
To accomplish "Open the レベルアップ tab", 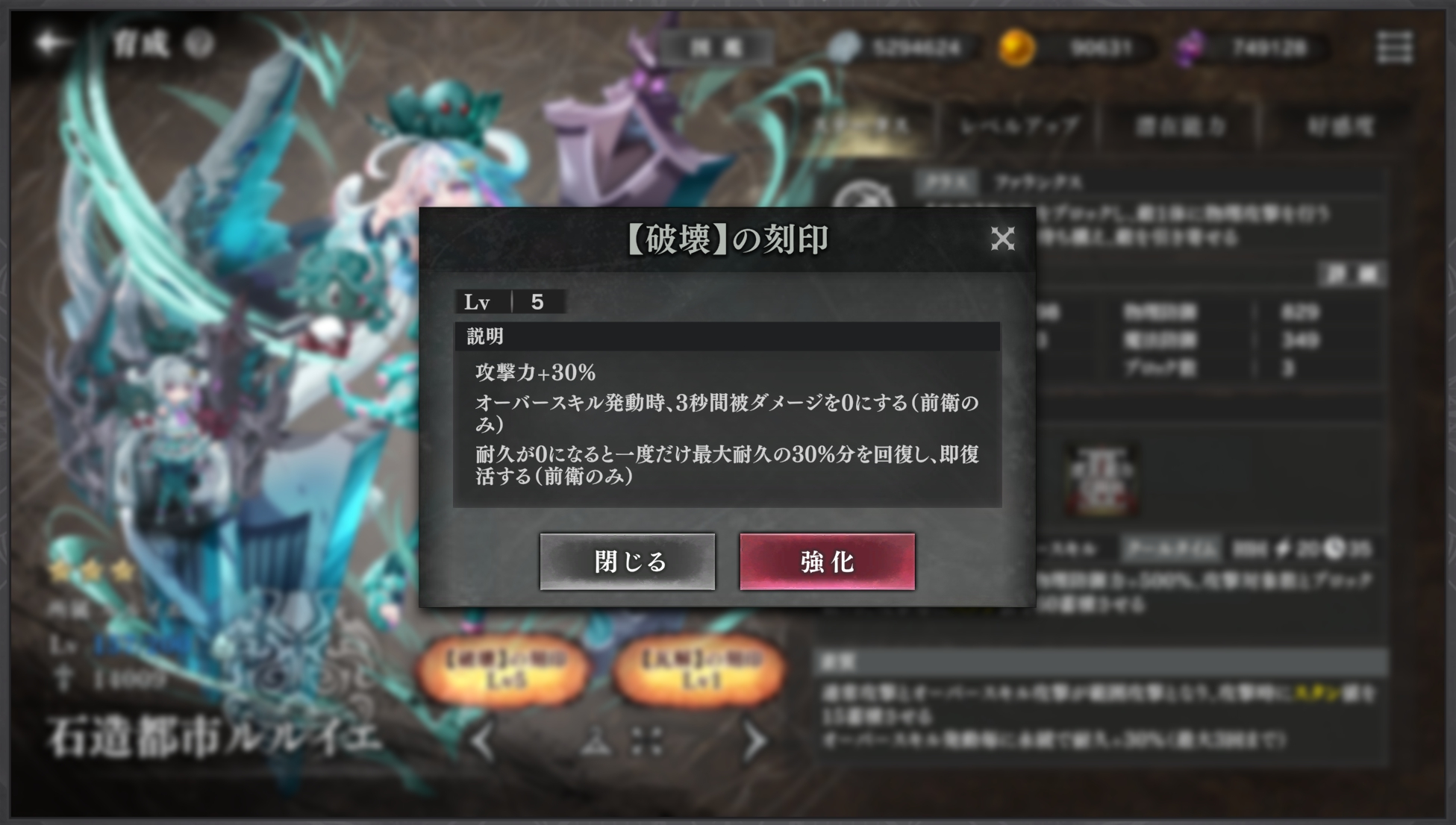I will (x=1019, y=126).
